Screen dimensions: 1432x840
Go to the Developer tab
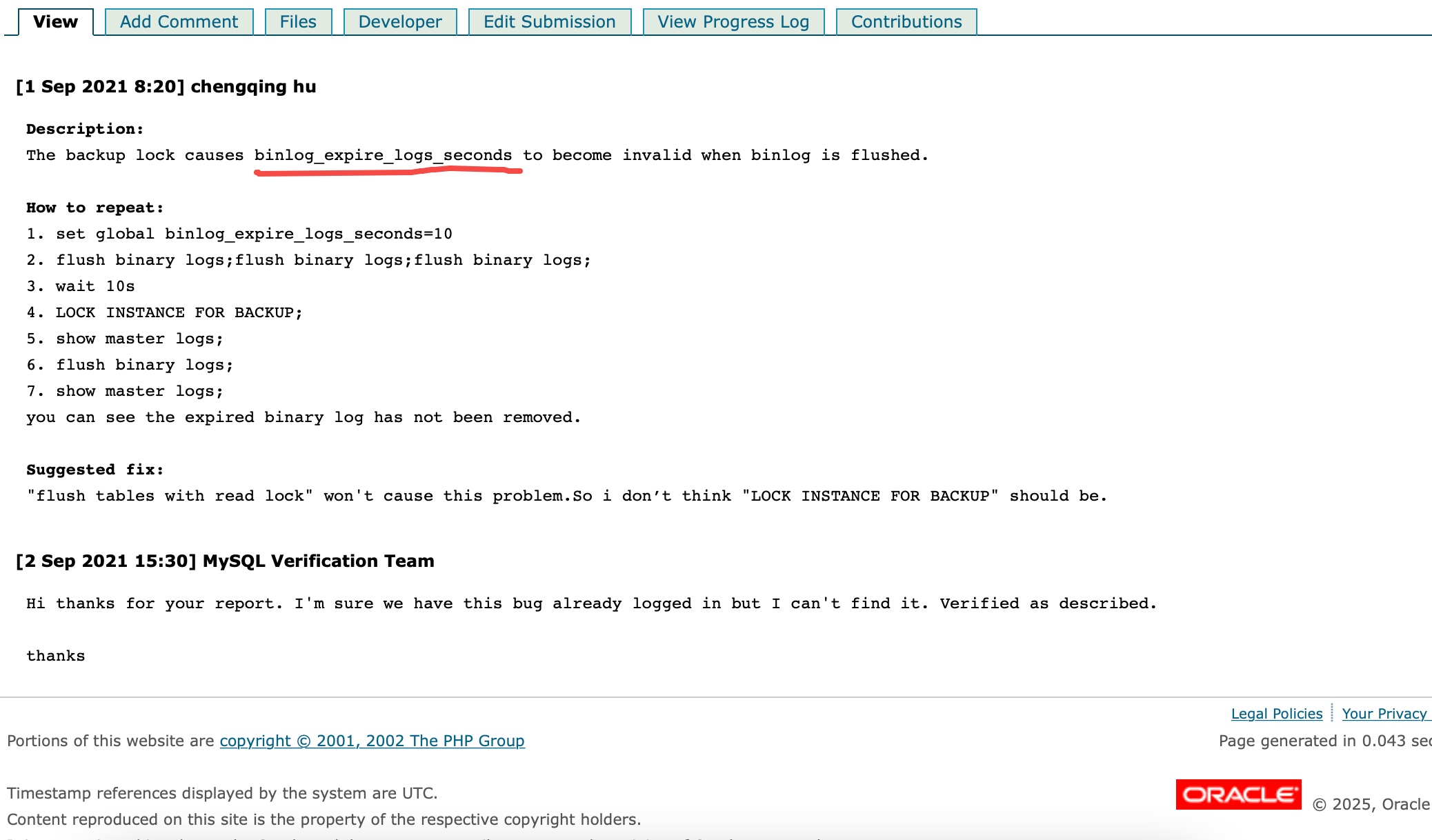click(400, 22)
